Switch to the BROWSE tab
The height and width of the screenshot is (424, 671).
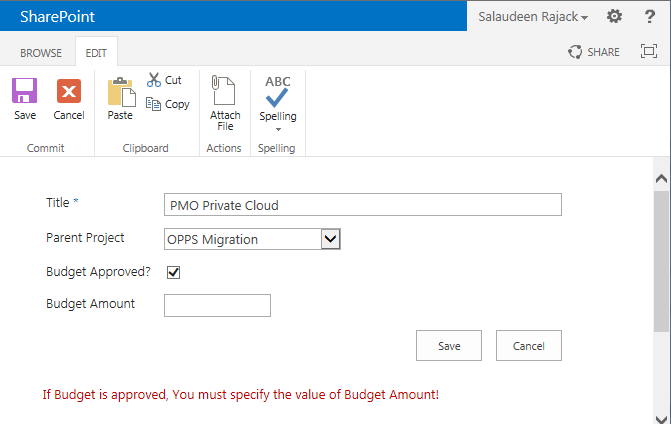pyautogui.click(x=41, y=53)
